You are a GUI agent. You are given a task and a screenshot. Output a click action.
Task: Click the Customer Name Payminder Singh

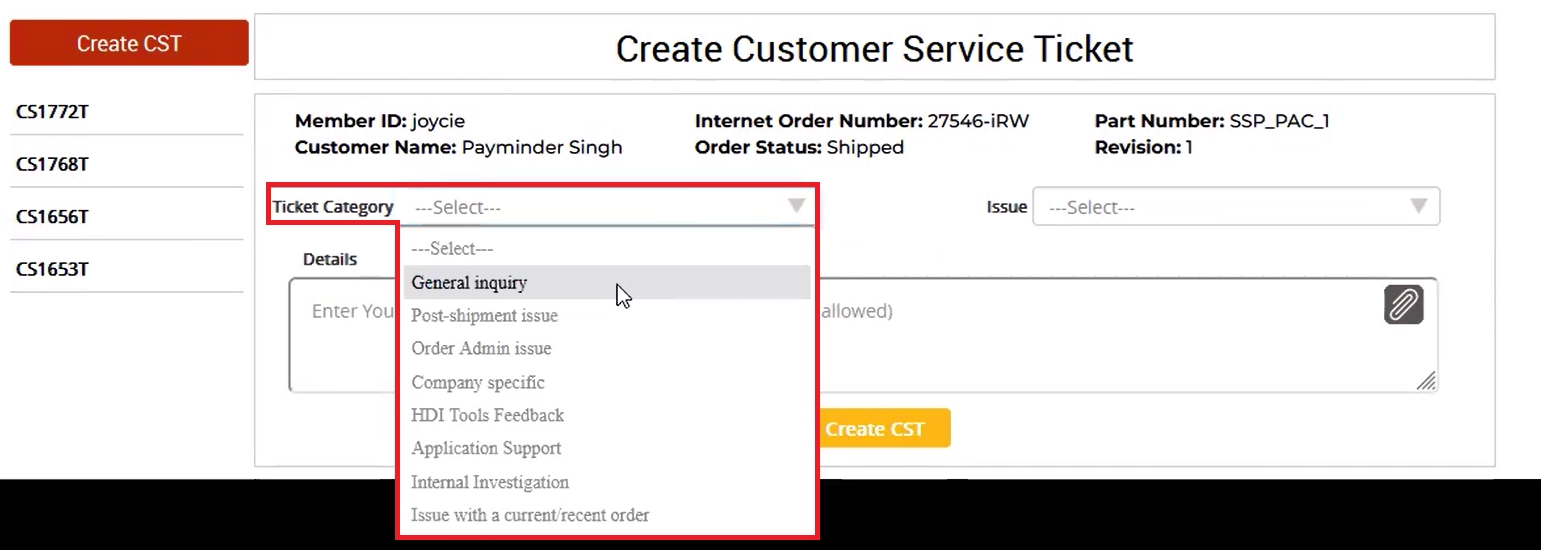[x=542, y=148]
